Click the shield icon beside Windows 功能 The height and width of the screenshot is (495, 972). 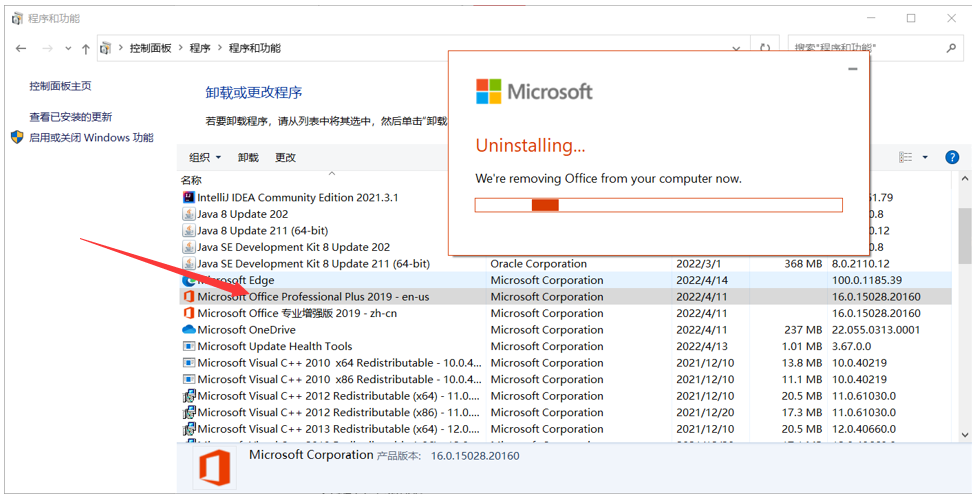pyautogui.click(x=17, y=137)
